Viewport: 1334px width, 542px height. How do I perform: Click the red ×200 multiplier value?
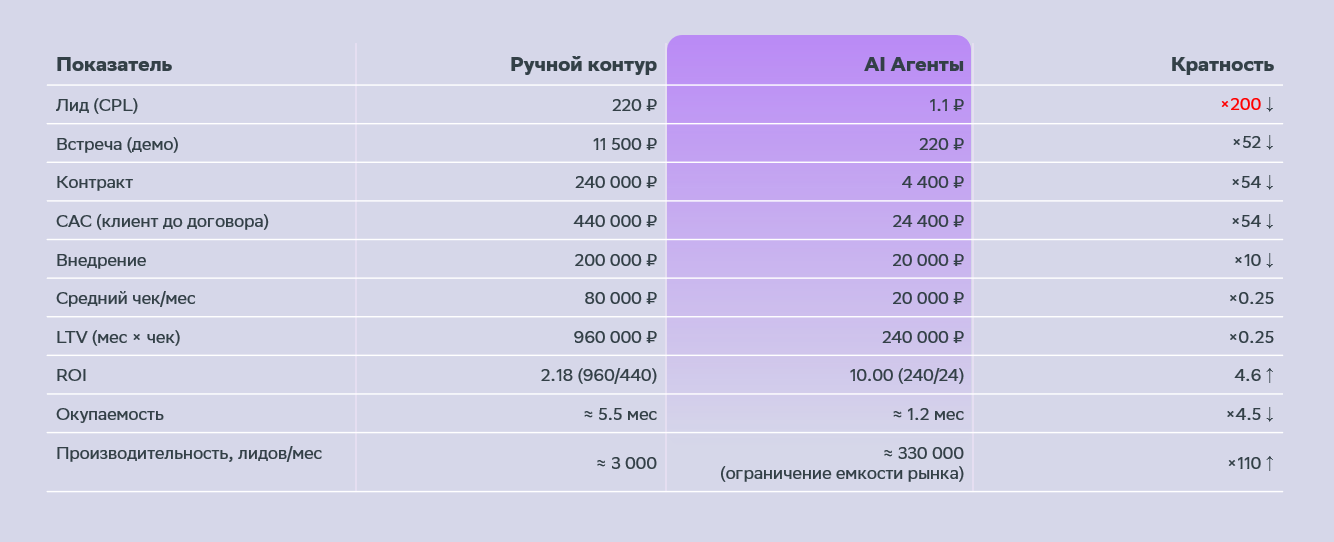click(x=1239, y=105)
